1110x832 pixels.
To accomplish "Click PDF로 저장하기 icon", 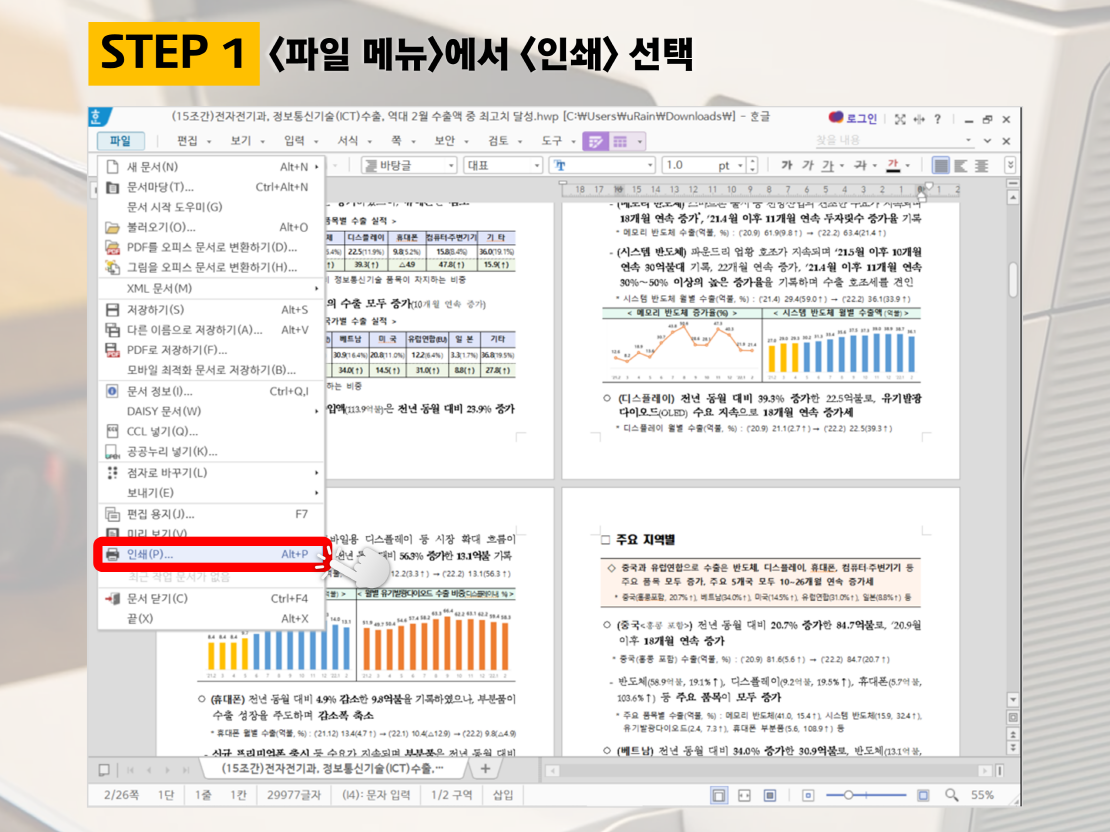I will click(112, 350).
